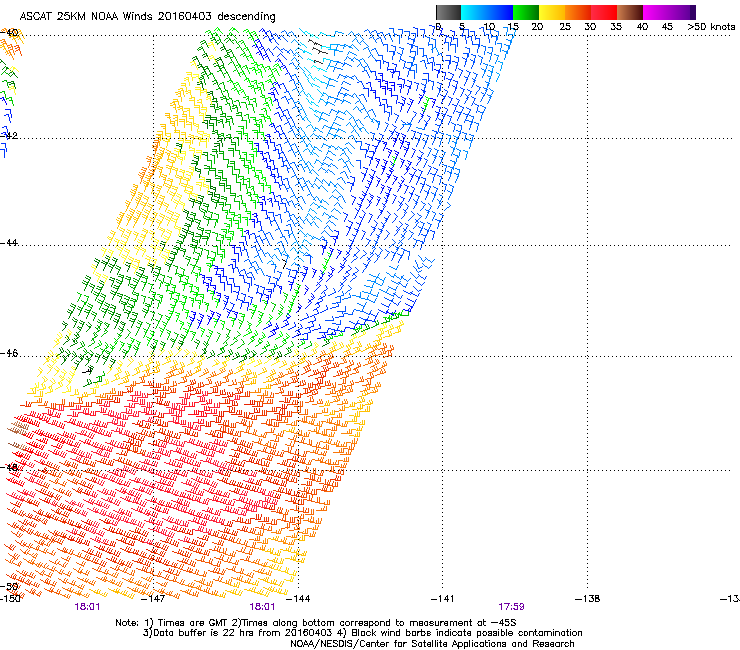Select the orange 25-30 knots legend segment

tap(578, 12)
